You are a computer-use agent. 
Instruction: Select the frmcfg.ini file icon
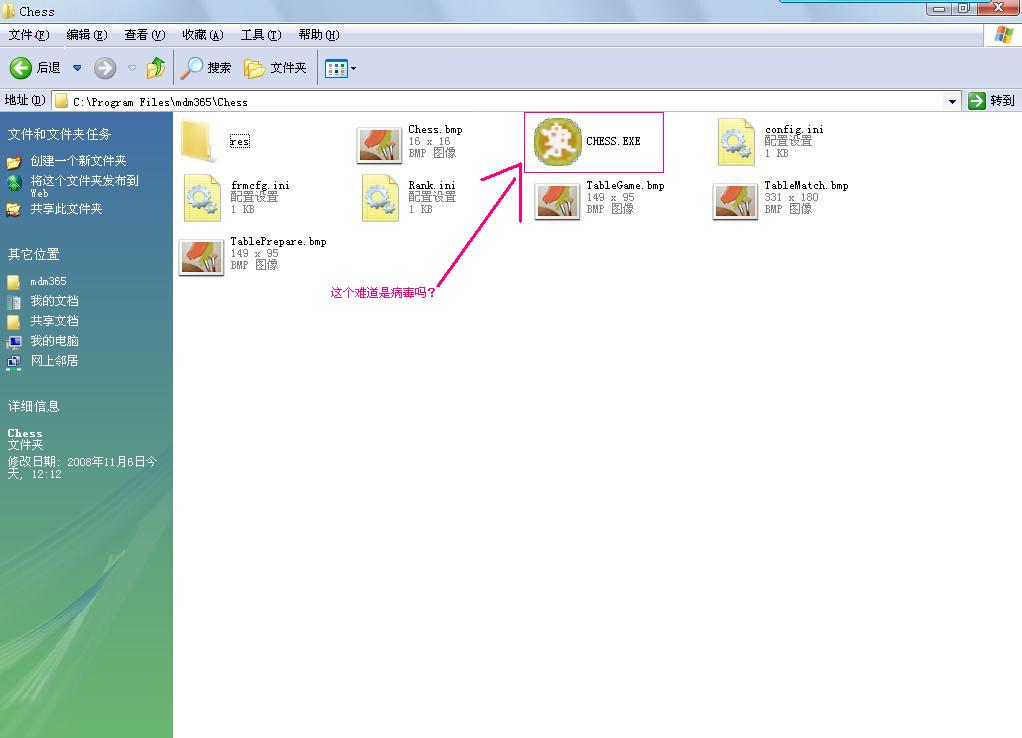point(202,198)
